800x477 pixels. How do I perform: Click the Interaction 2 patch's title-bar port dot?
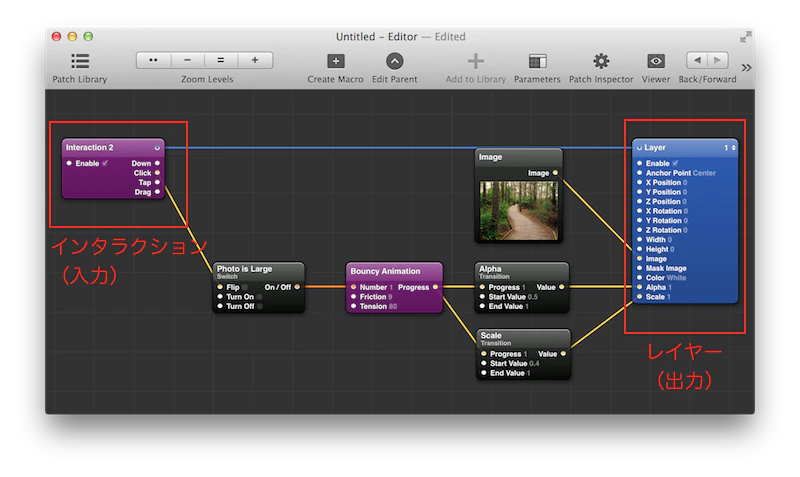click(x=157, y=148)
